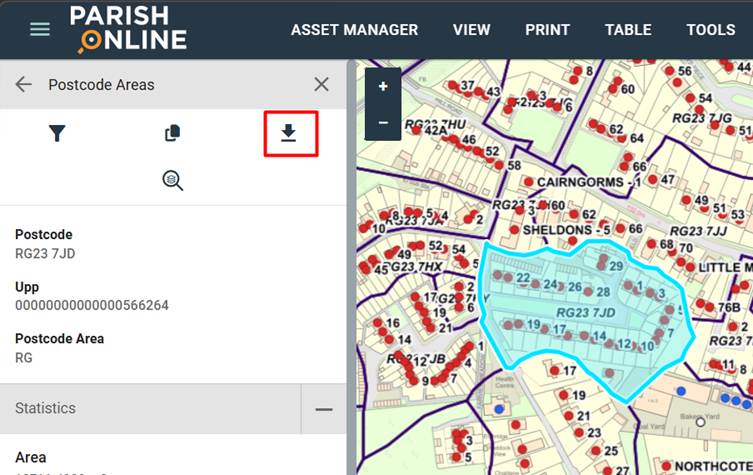Zoom in with the map plus button
753x475 pixels.
click(383, 87)
